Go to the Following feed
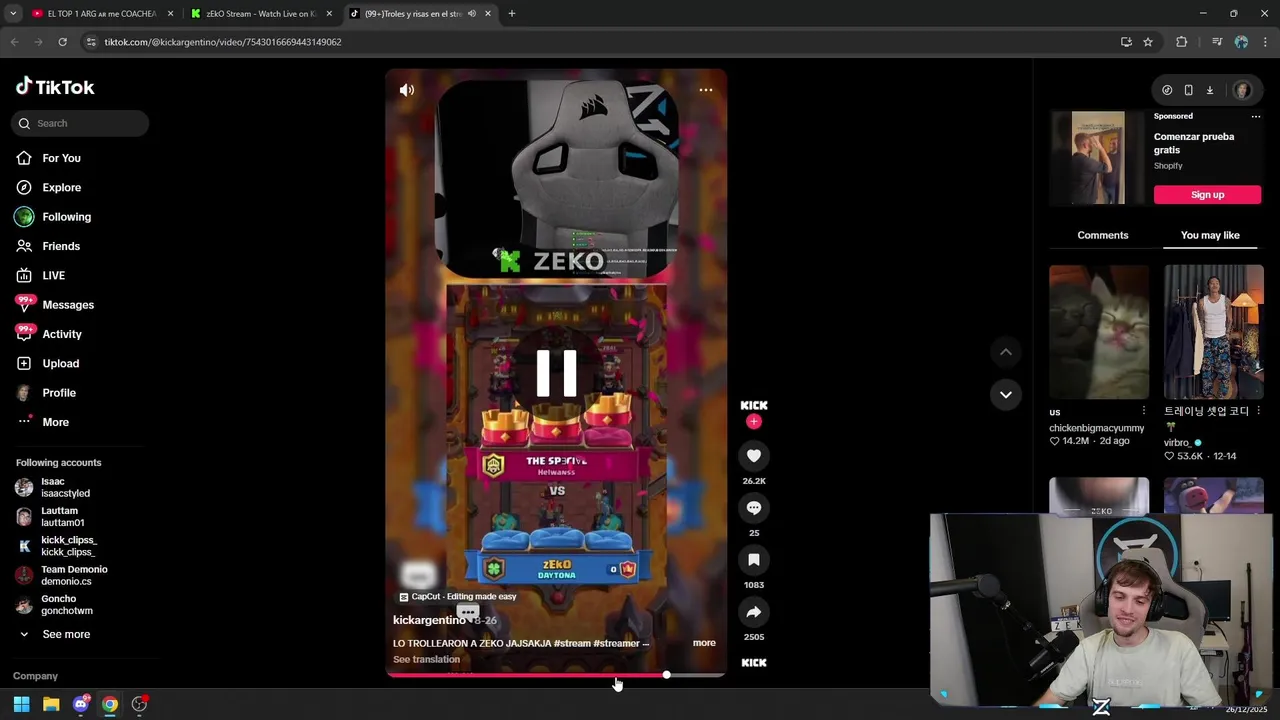The height and width of the screenshot is (720, 1280). [53, 217]
